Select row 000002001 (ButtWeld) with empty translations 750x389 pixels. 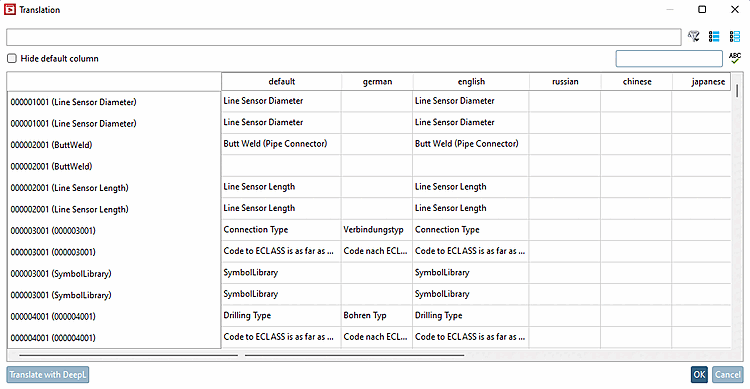click(x=114, y=166)
